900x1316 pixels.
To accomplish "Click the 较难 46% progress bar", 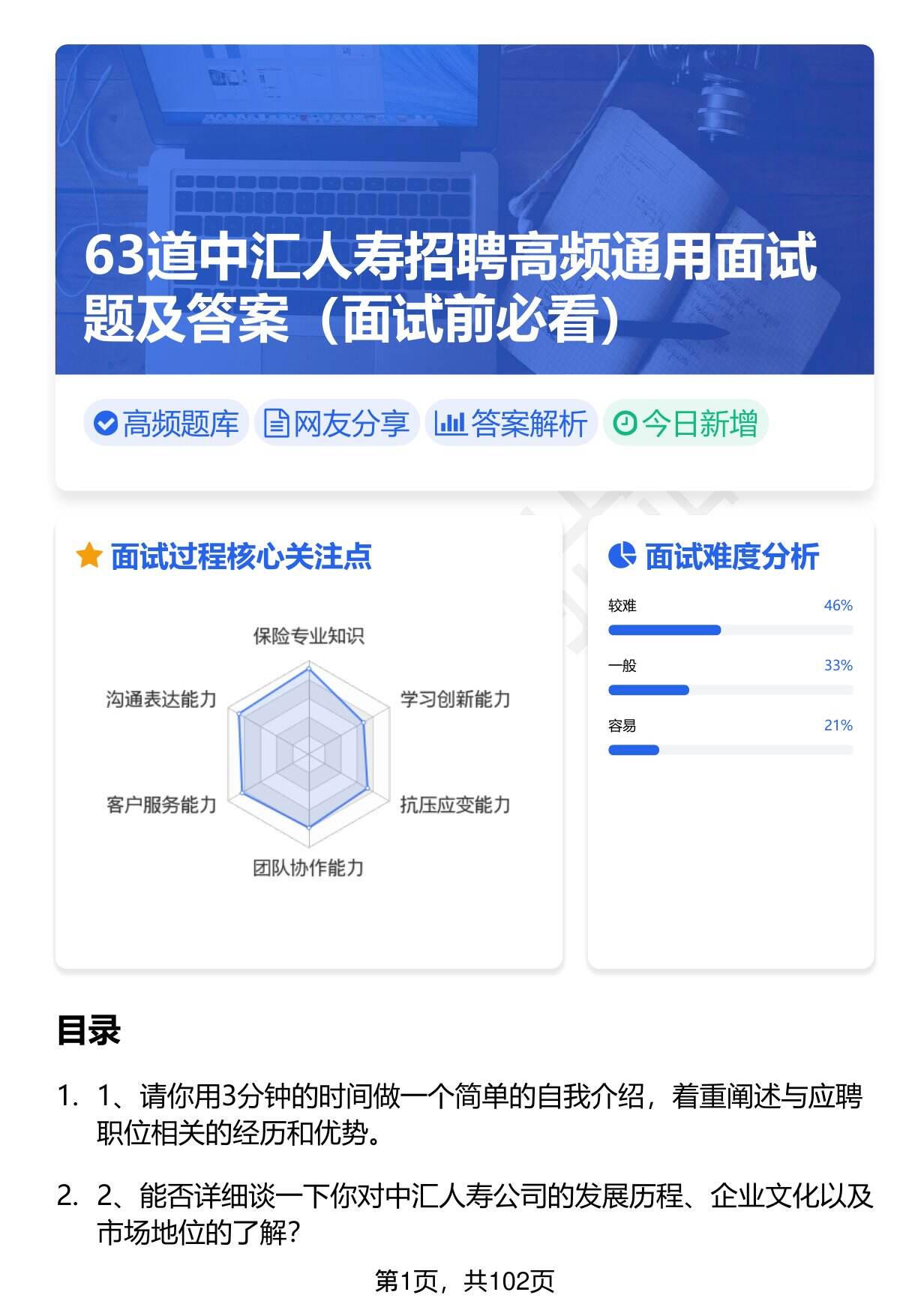I will coord(730,630).
